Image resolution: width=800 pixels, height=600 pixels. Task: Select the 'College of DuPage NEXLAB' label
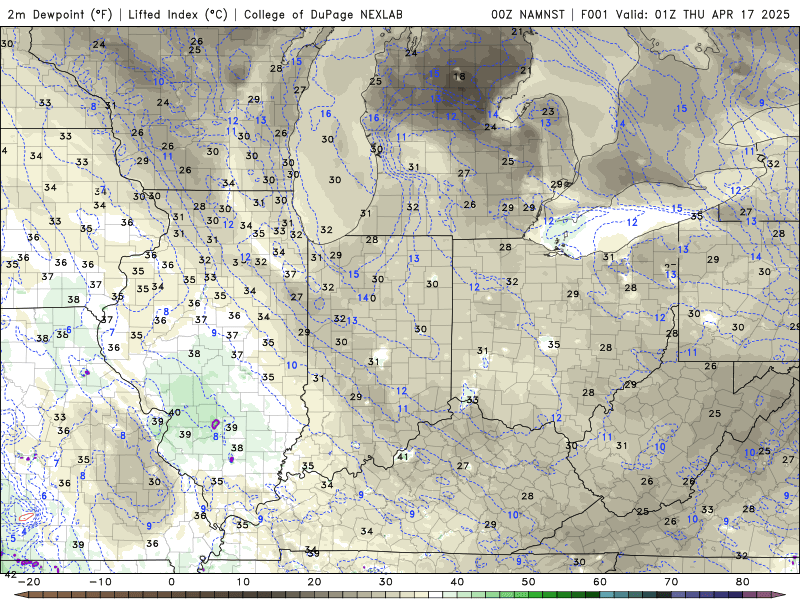coord(323,14)
